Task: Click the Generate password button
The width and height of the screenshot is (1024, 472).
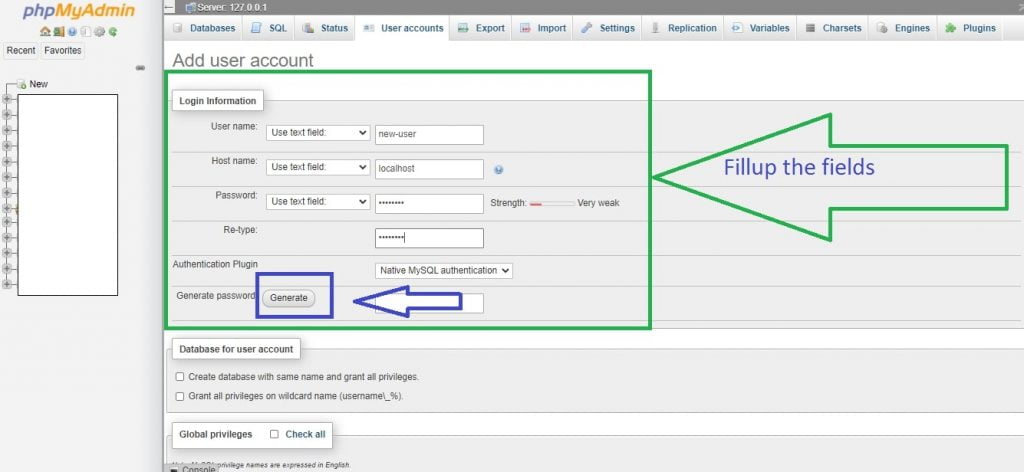Action: (288, 298)
